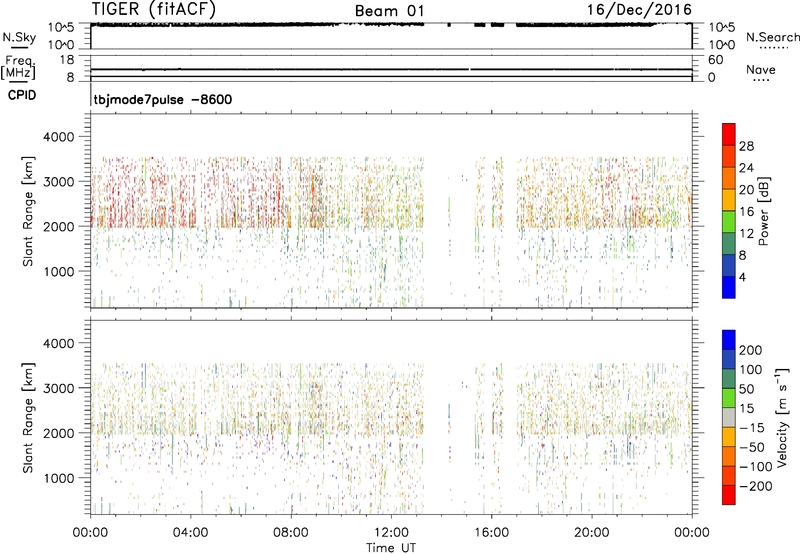The height and width of the screenshot is (554, 800).
Task: Click the thick black frequency trace line
Action: (x=391, y=69)
